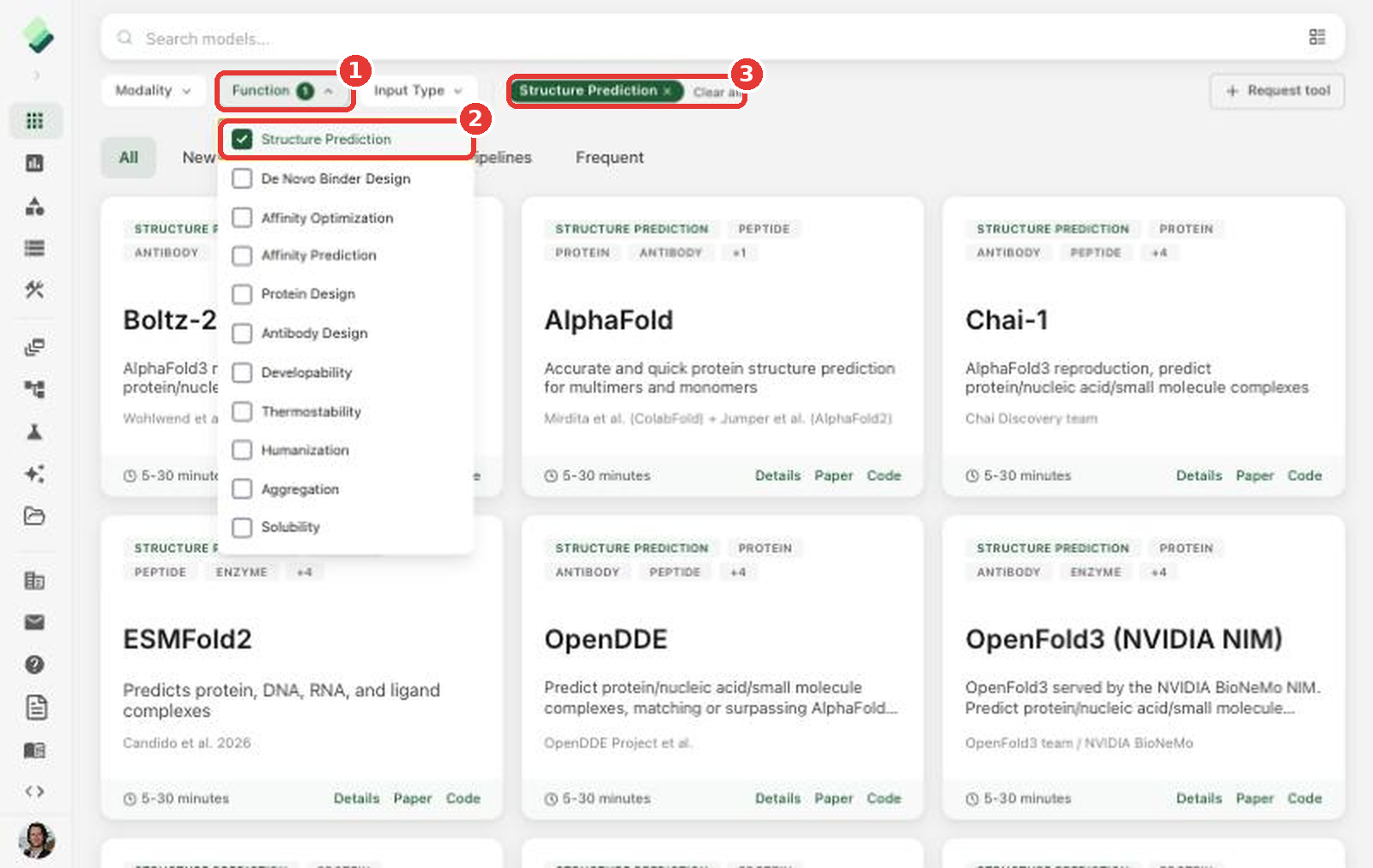This screenshot has height=868, width=1373.
Task: Open the mail envelope sidebar icon
Action: click(35, 623)
